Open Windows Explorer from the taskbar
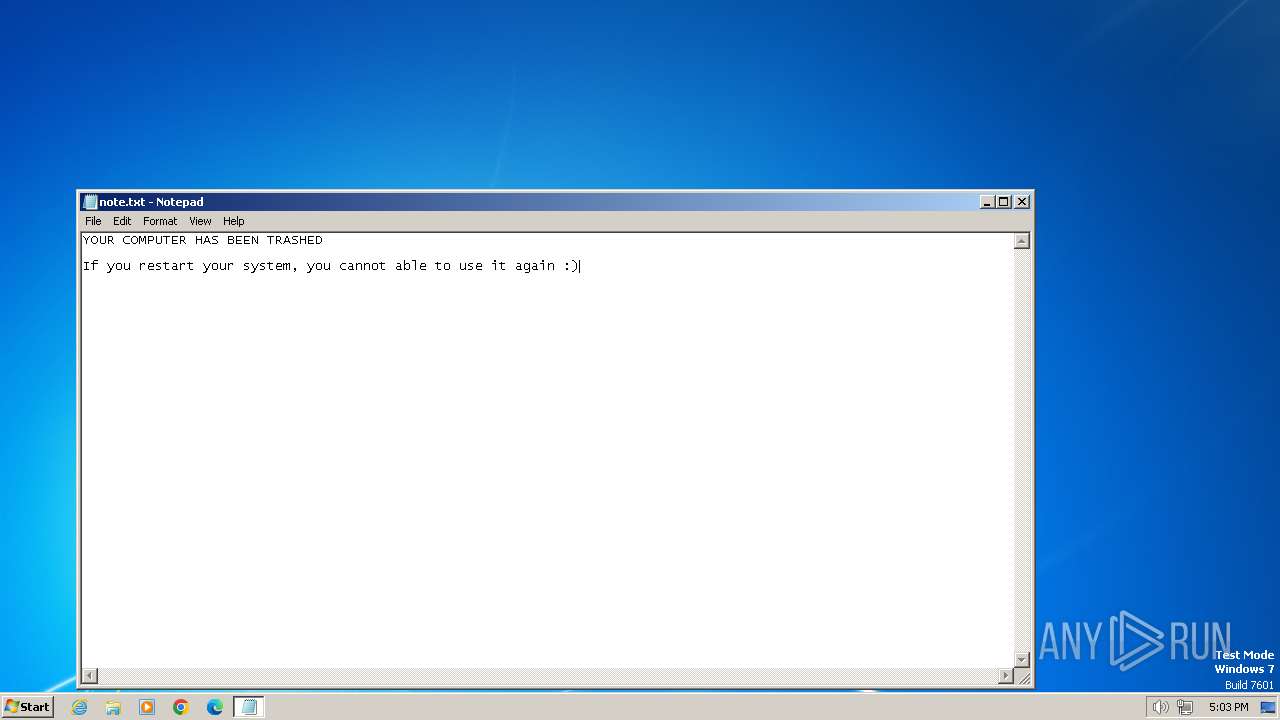1280x720 pixels. click(113, 707)
